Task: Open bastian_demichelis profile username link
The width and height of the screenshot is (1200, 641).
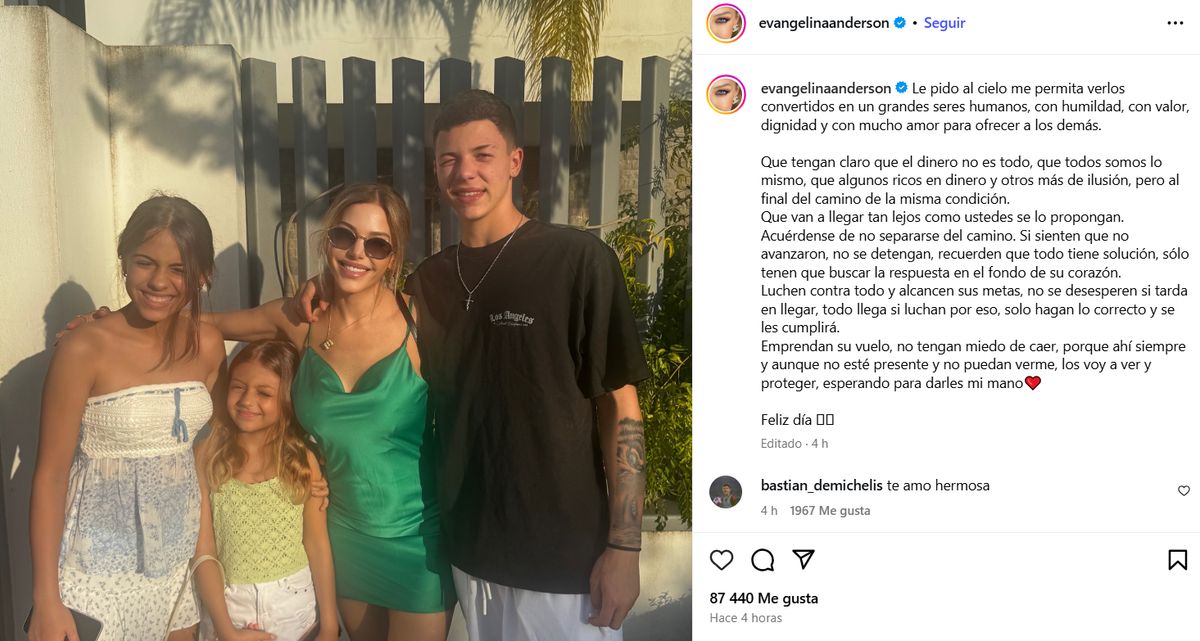Action: [x=821, y=485]
